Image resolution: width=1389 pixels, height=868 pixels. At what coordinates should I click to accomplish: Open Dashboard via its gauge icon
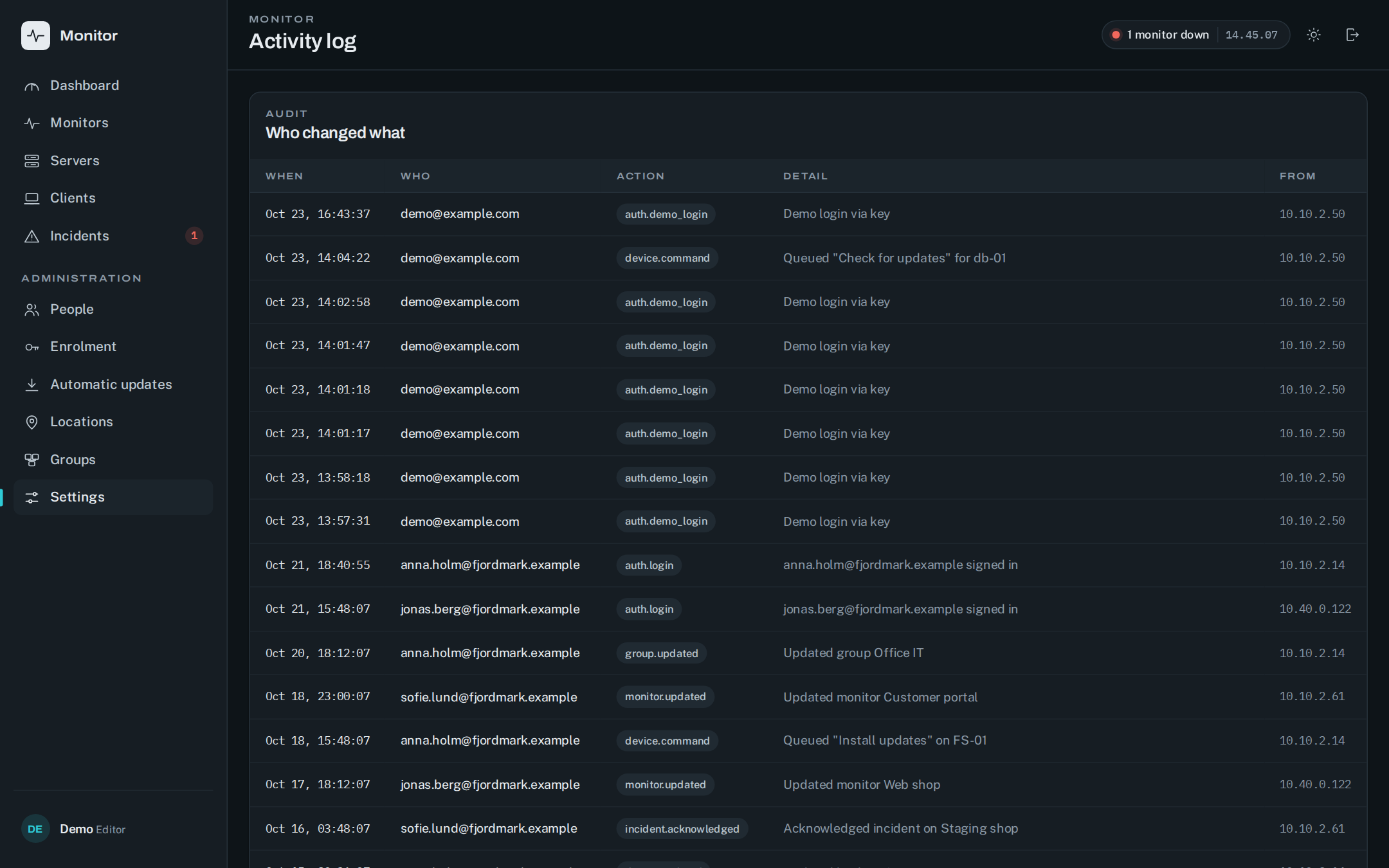(32, 86)
